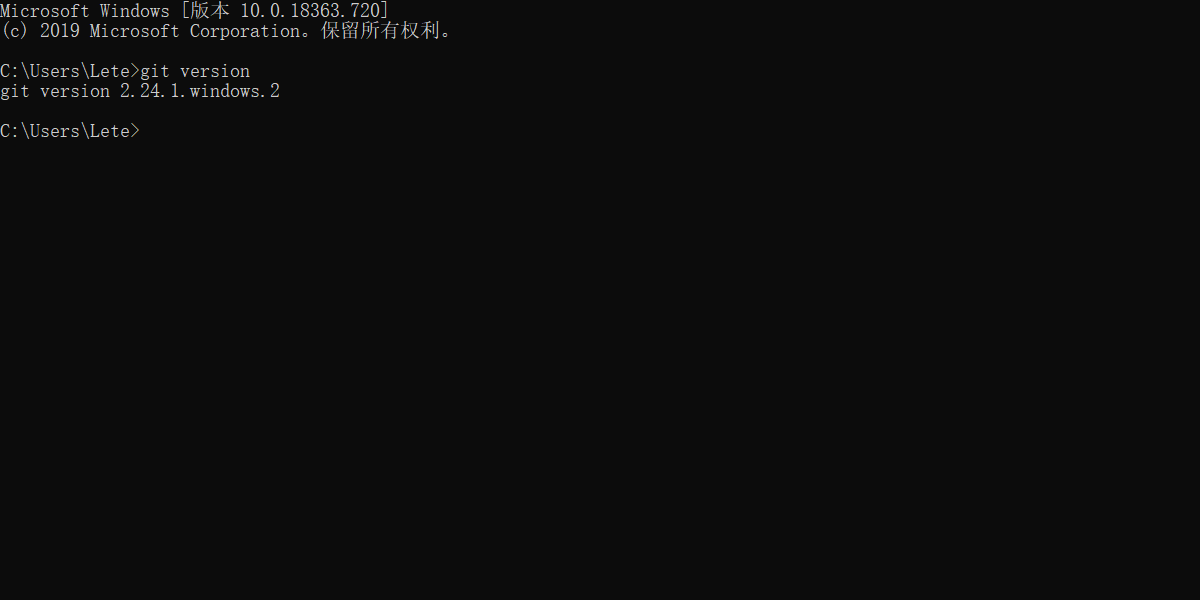This screenshot has height=600, width=1200.
Task: Click the Windows build number 10.0.18363.720
Action: tap(310, 11)
